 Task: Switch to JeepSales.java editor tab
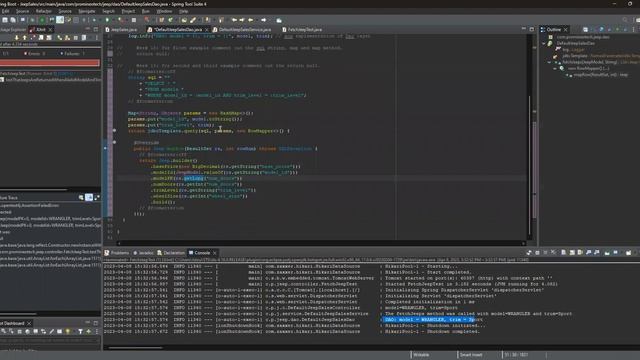[121, 29]
